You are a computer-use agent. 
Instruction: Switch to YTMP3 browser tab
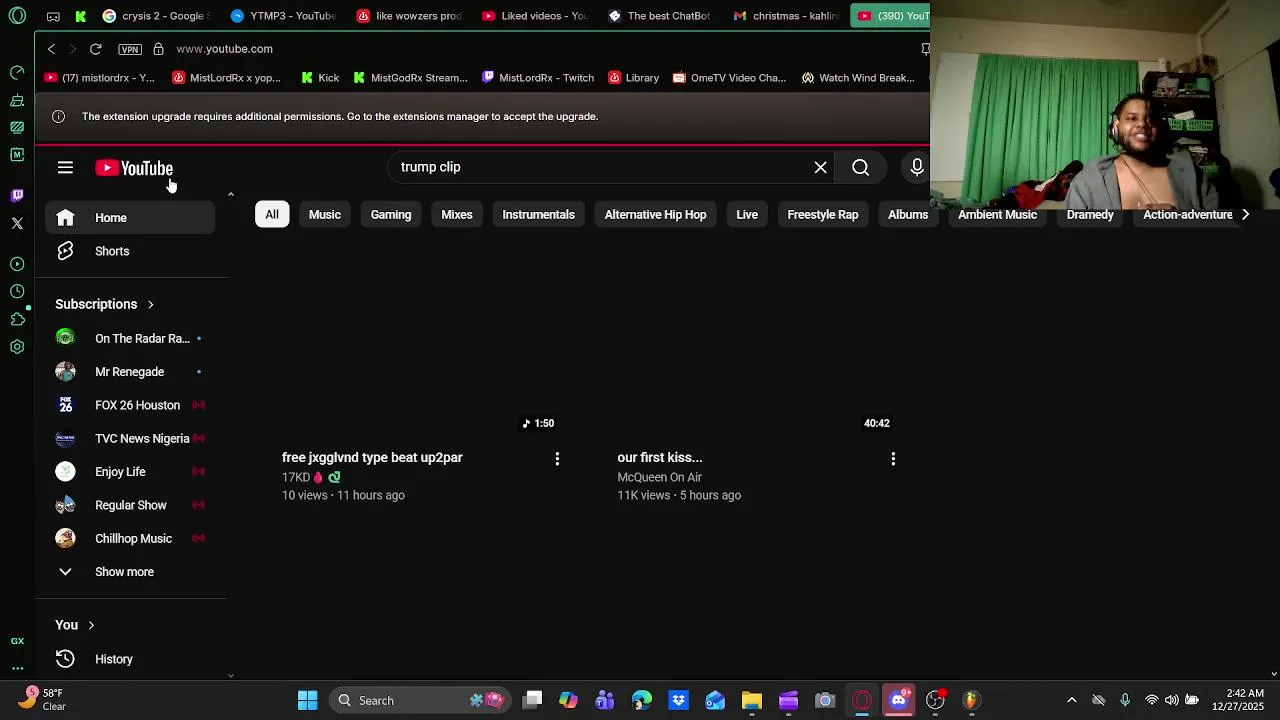283,16
